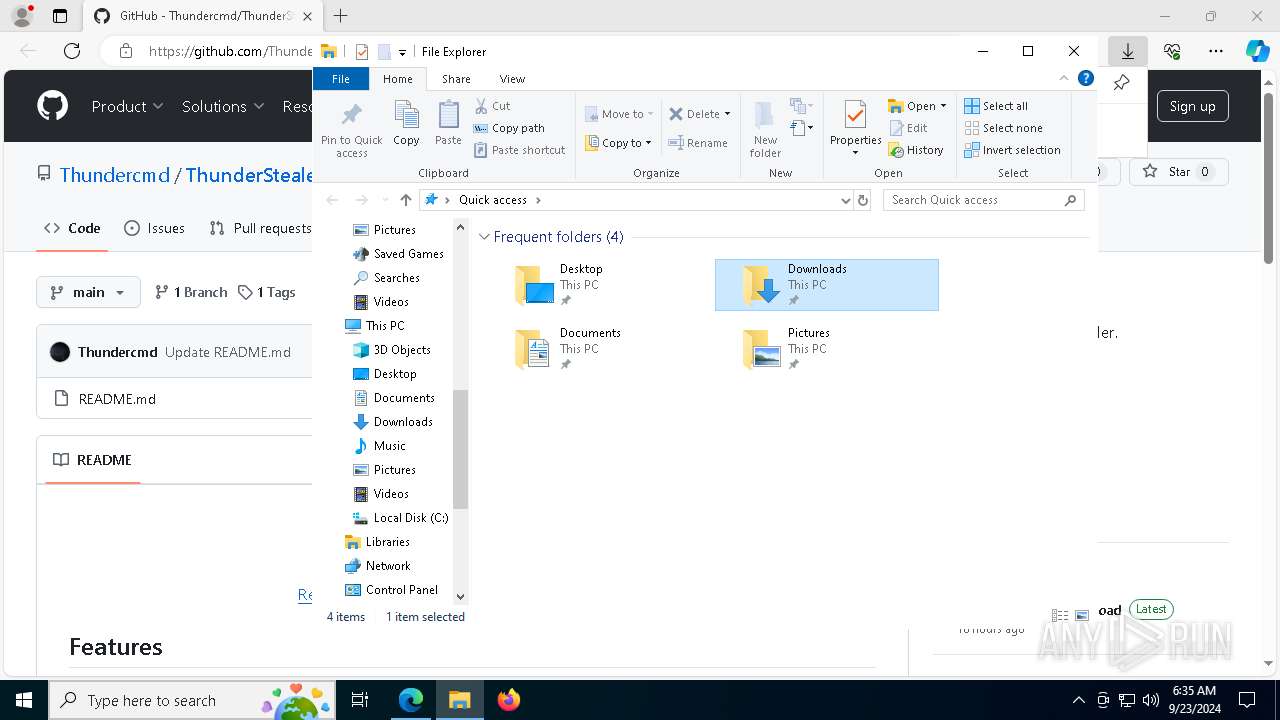The height and width of the screenshot is (720, 1280).
Task: Open the Delete dropdown arrow
Action: 727,114
